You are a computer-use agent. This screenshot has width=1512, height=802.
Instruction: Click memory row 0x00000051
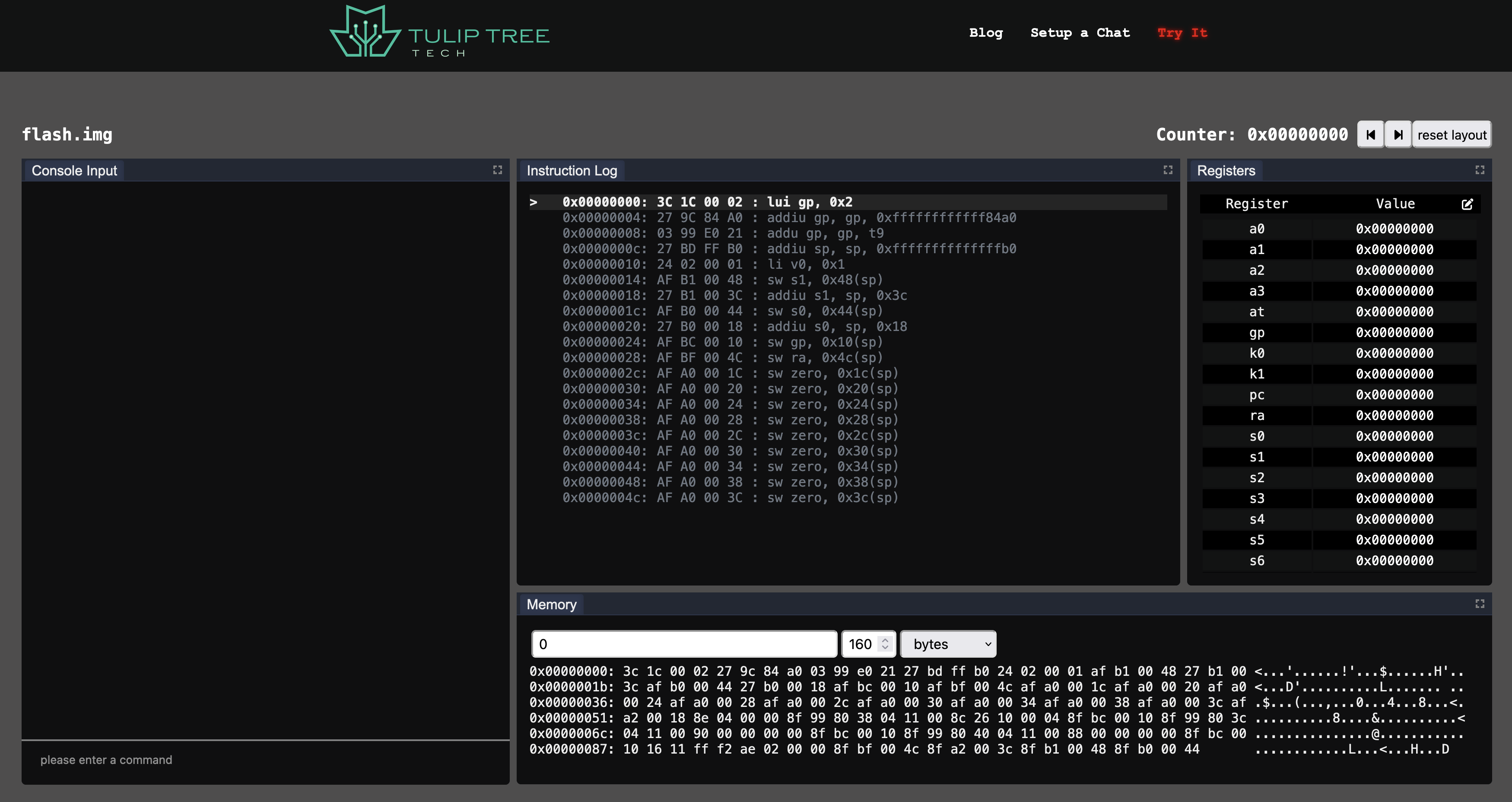tap(997, 718)
